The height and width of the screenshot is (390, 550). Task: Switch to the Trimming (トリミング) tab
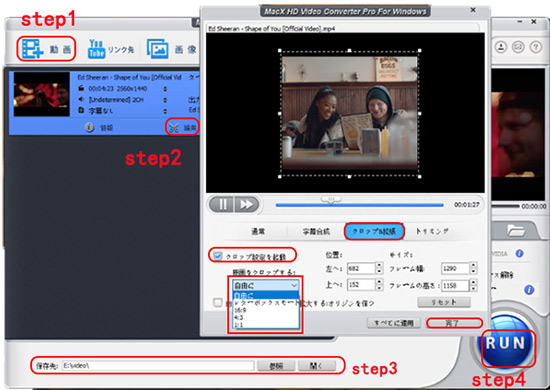[432, 231]
